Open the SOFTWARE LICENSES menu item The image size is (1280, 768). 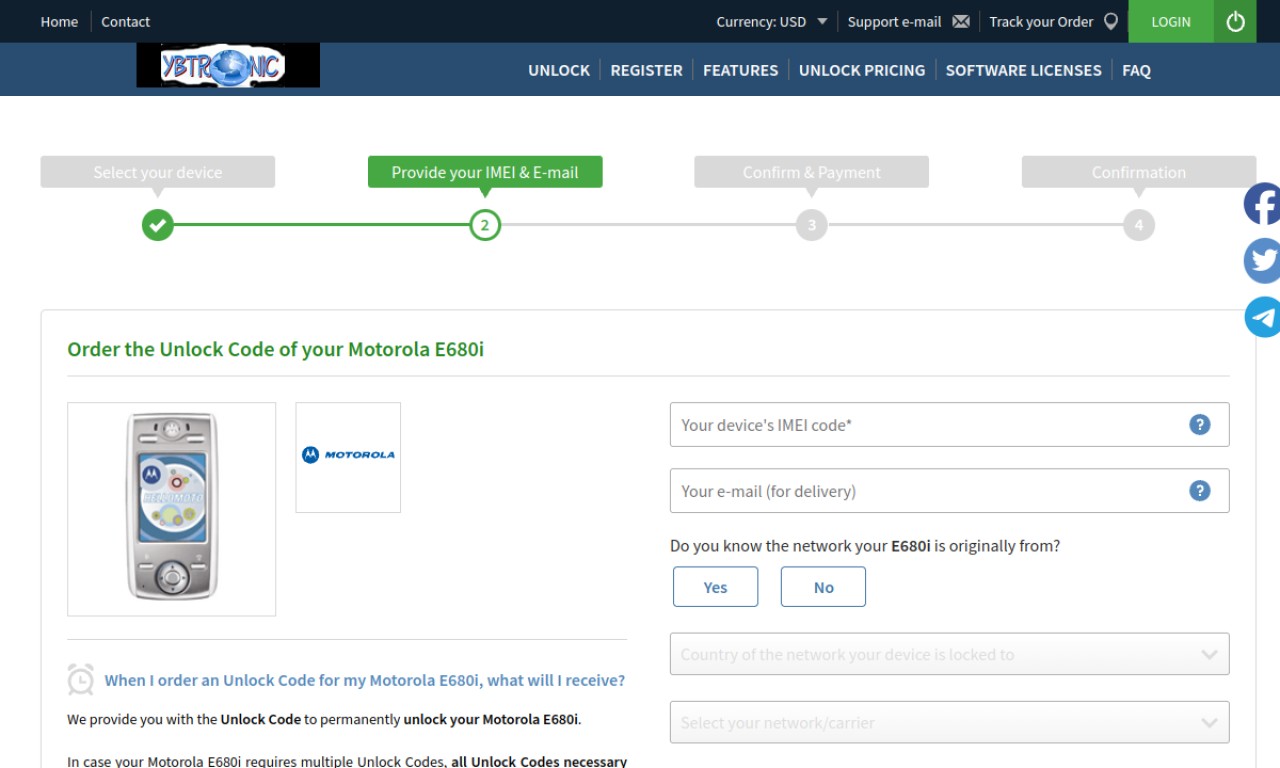tap(1023, 70)
